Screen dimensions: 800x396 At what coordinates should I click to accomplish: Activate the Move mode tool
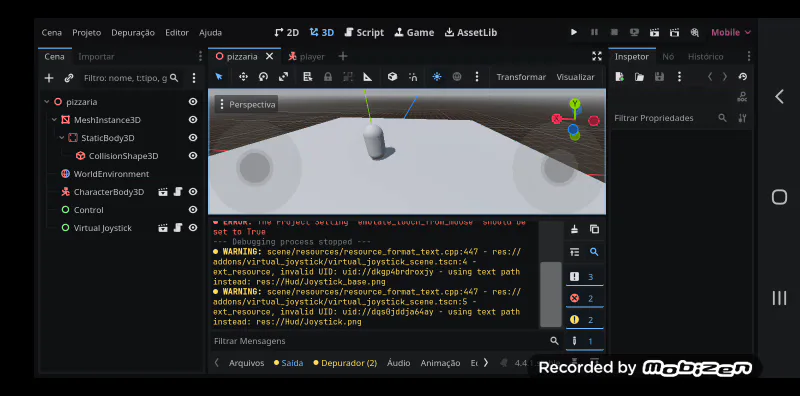coord(243,77)
